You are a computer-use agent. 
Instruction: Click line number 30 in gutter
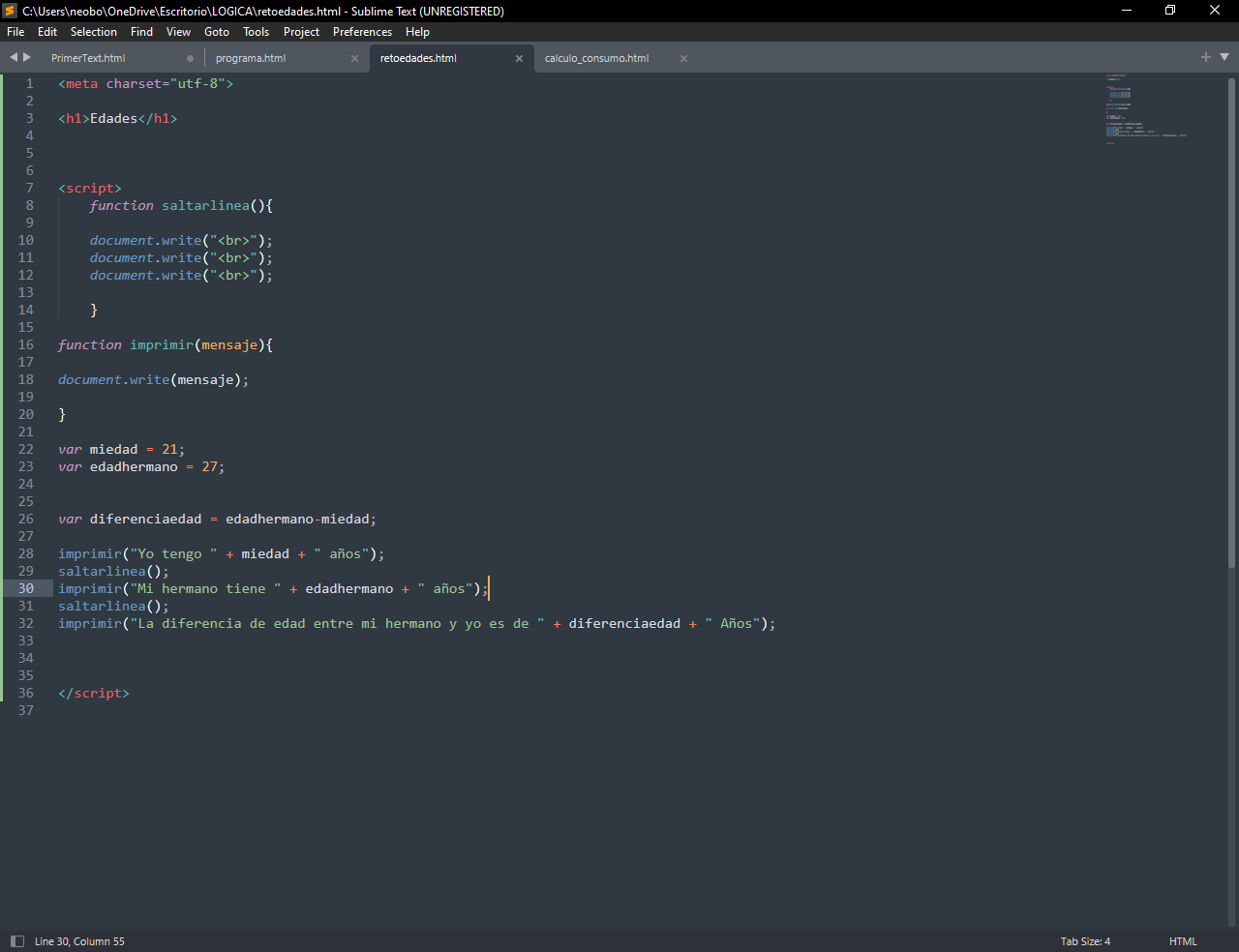click(26, 588)
